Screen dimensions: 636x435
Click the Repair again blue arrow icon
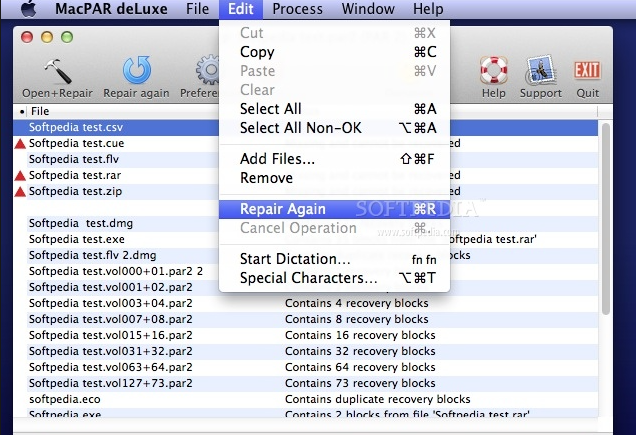click(x=137, y=70)
